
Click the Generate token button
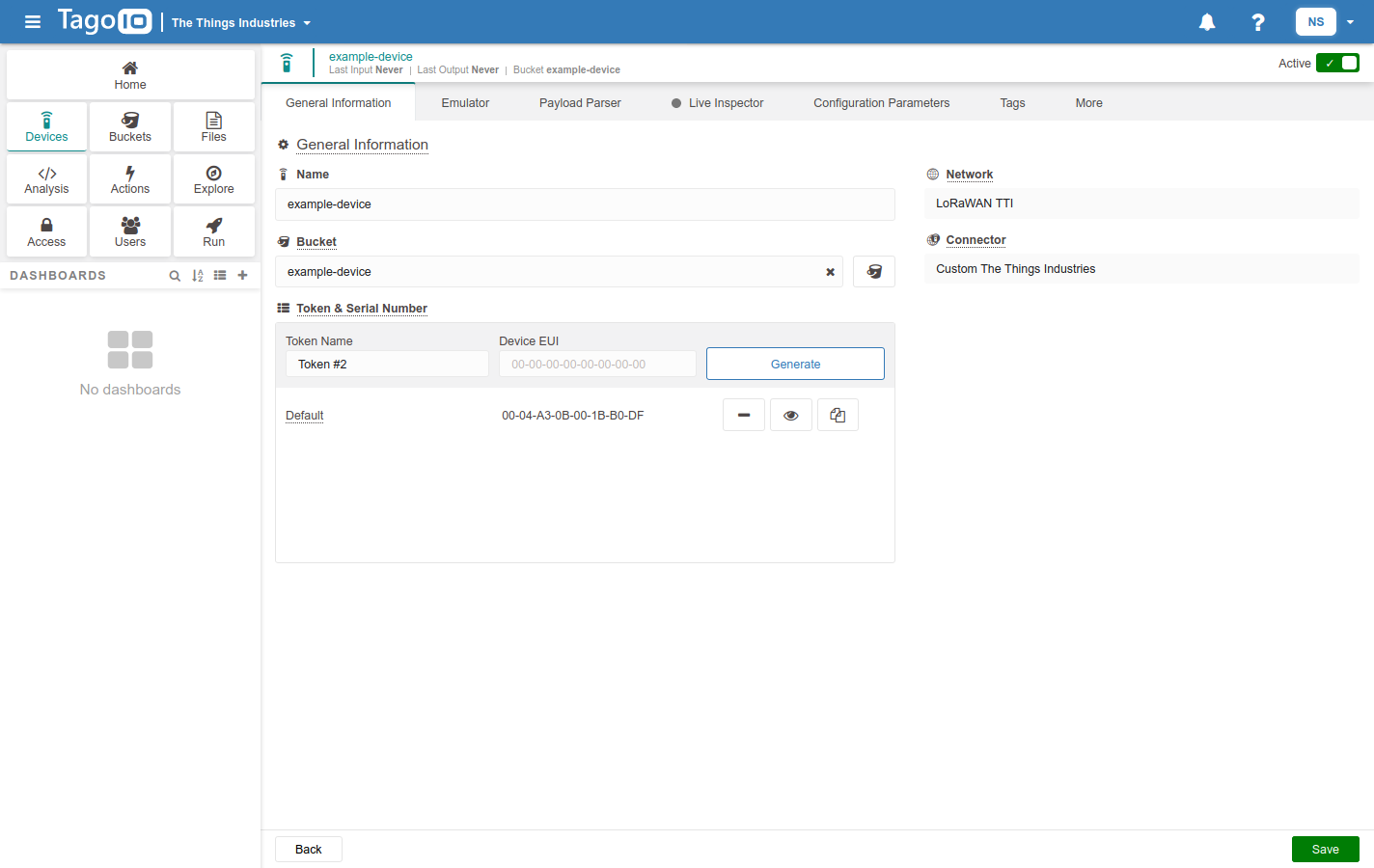point(795,364)
